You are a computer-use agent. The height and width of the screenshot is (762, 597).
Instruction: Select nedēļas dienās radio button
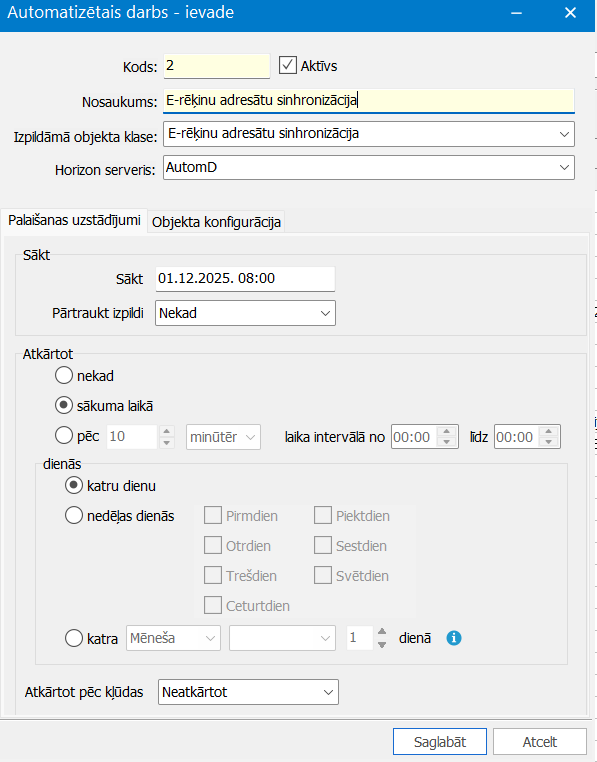click(74, 516)
